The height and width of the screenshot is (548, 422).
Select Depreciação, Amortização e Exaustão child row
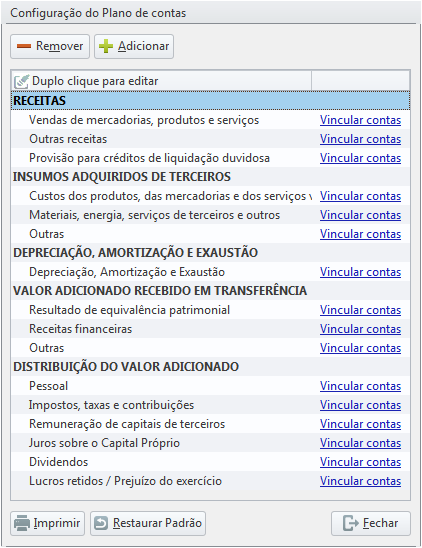210,272
